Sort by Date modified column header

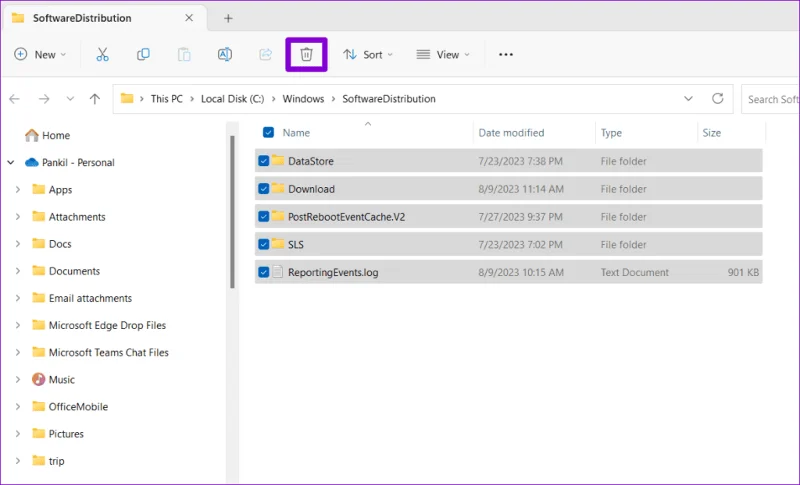(511, 133)
